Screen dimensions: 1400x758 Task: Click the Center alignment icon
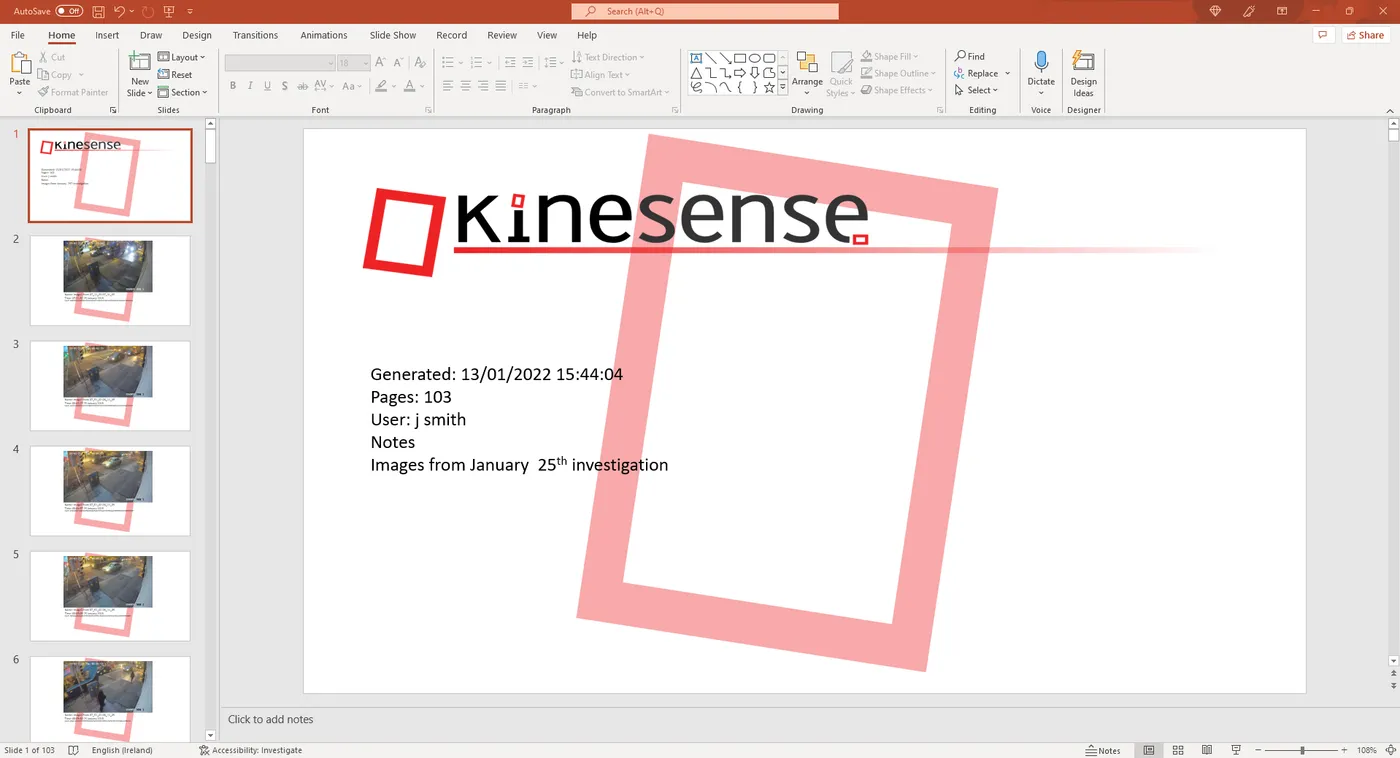click(466, 86)
